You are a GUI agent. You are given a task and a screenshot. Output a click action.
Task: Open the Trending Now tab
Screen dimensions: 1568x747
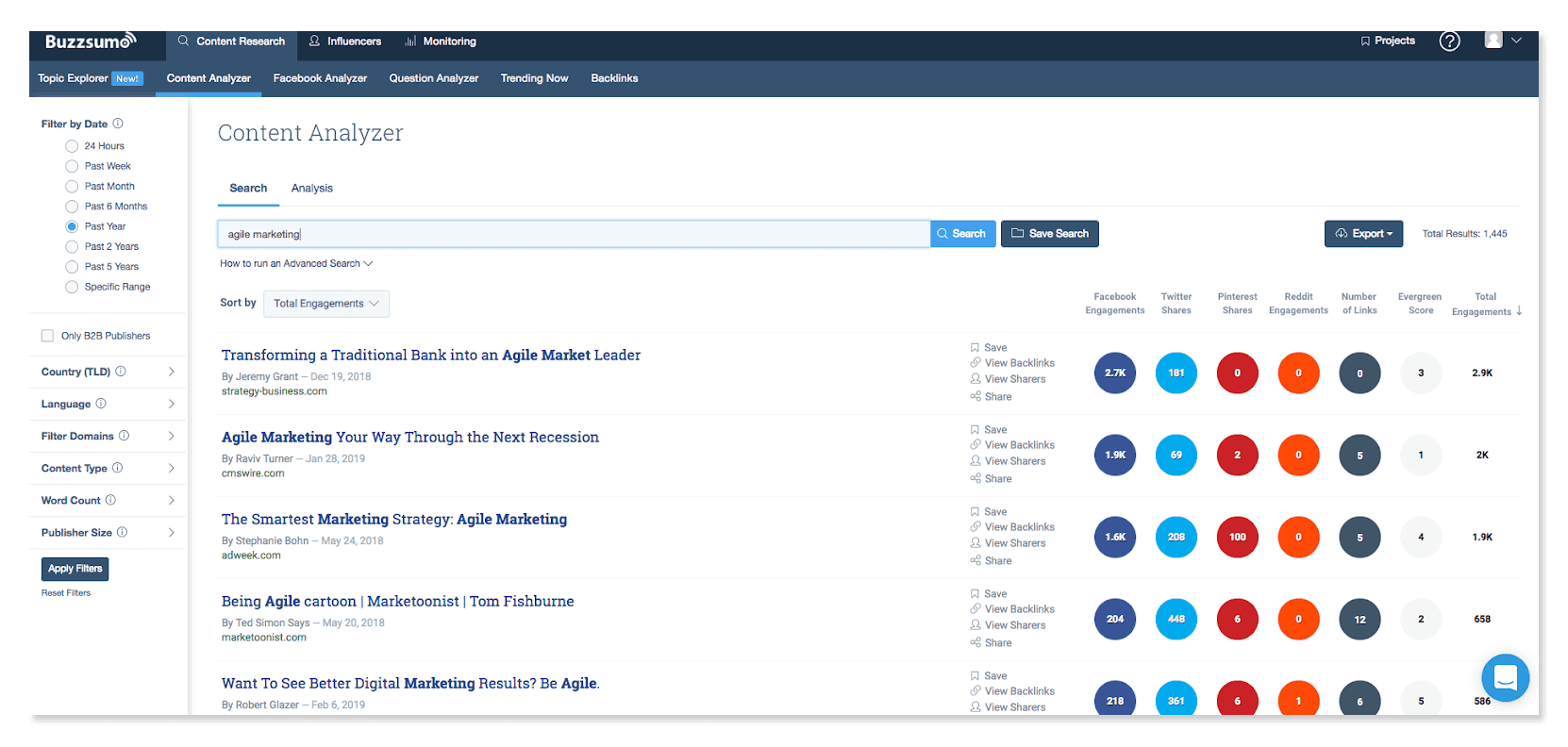tap(534, 78)
